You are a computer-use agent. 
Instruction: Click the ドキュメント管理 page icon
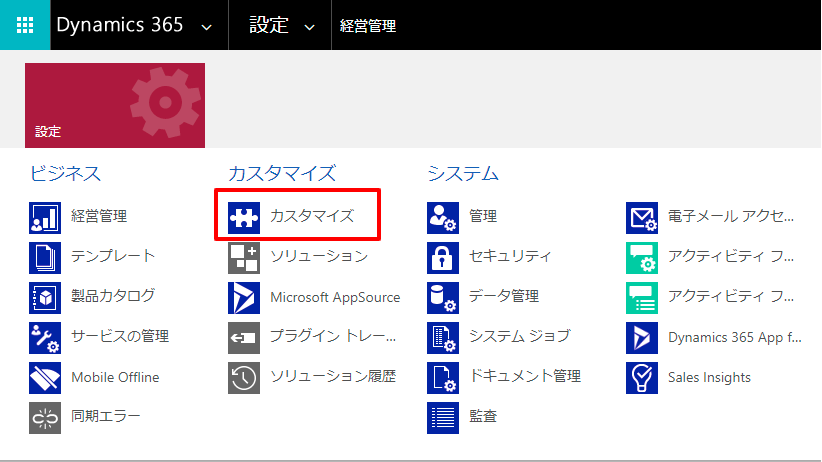point(442,378)
